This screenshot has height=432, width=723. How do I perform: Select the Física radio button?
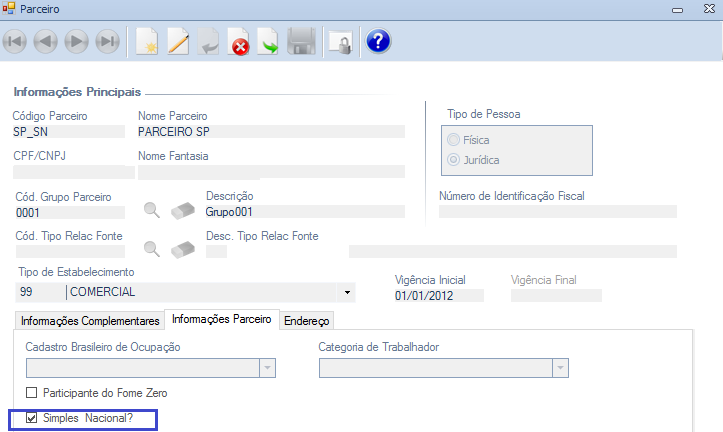[454, 139]
